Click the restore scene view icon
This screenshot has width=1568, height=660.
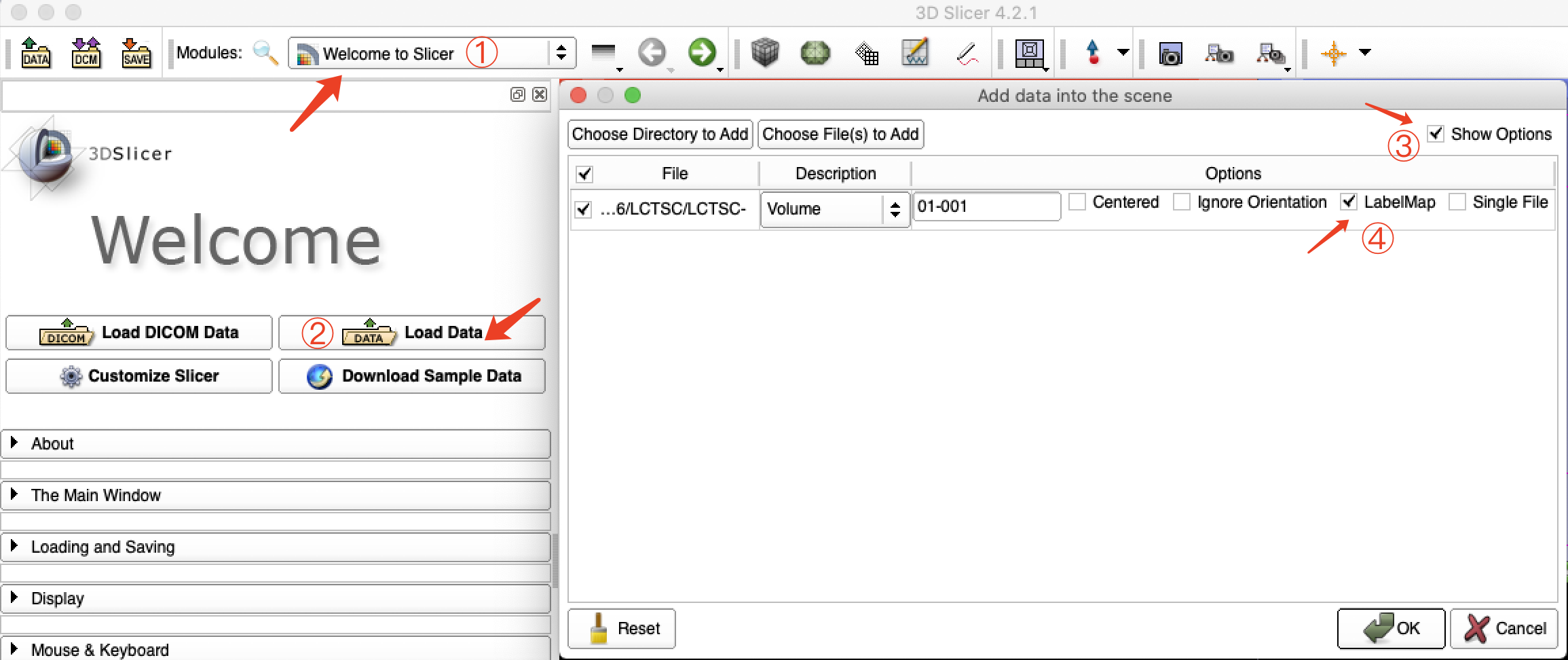point(1271,54)
